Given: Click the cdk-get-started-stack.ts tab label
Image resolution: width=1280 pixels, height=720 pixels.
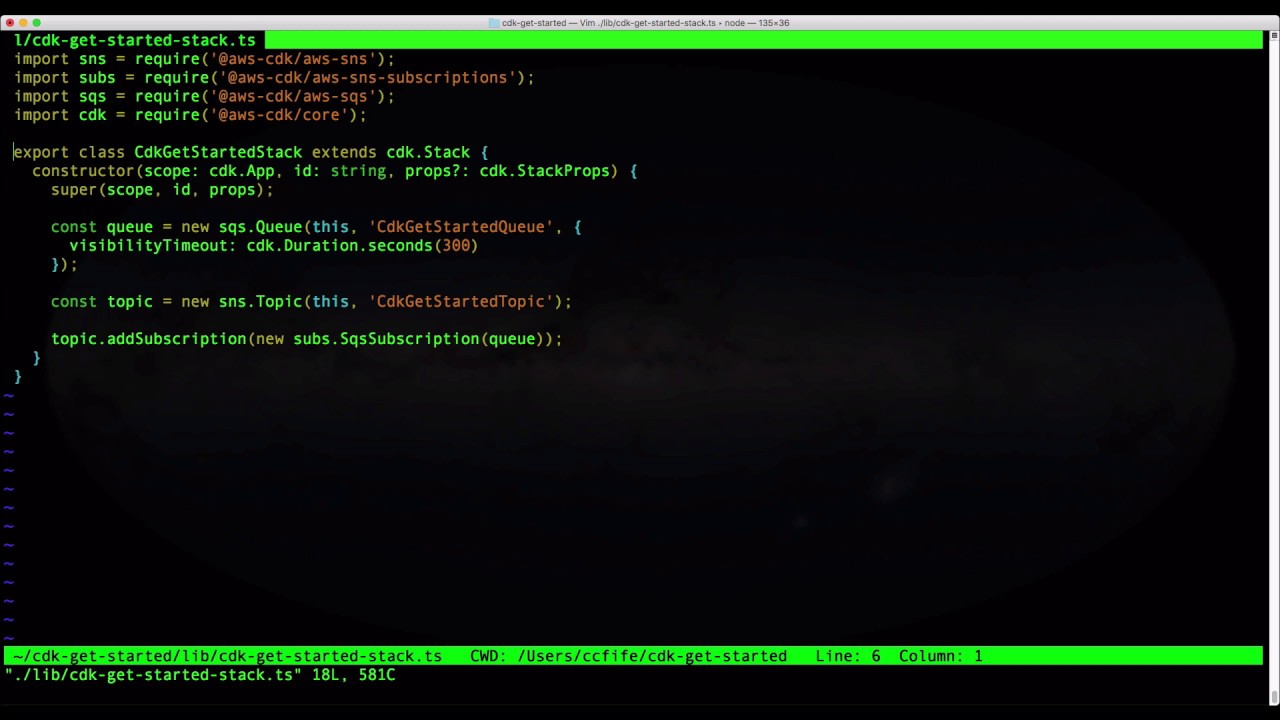Looking at the screenshot, I should (x=135, y=40).
